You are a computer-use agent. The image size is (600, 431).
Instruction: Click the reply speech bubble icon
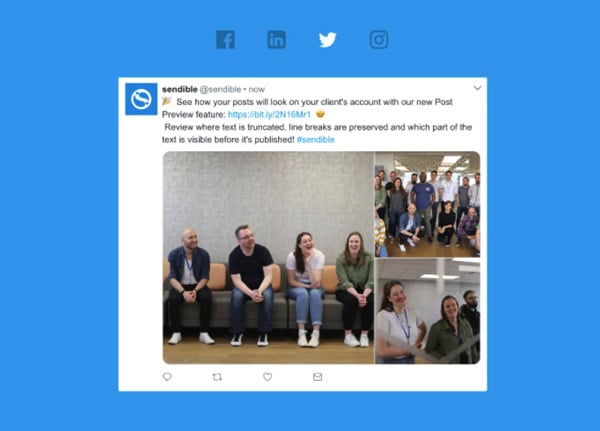(167, 377)
